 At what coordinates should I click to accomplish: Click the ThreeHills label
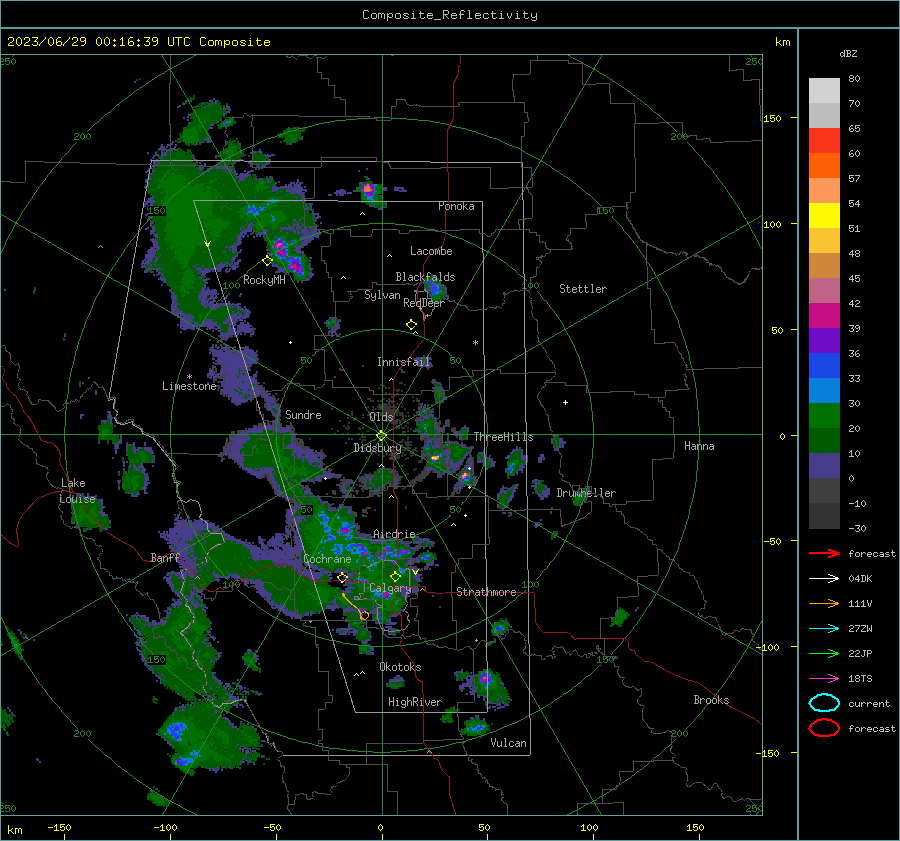pos(503,437)
